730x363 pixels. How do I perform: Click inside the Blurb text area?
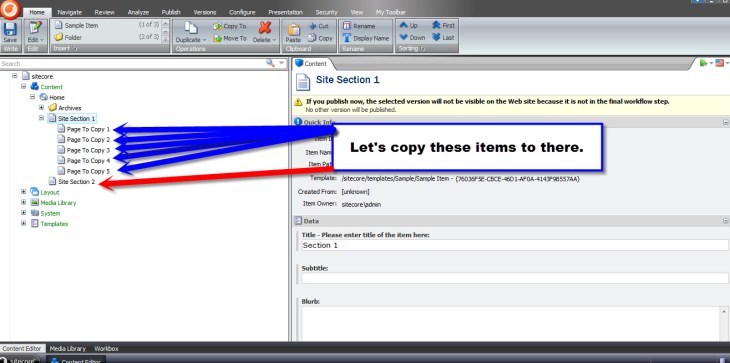click(x=511, y=324)
